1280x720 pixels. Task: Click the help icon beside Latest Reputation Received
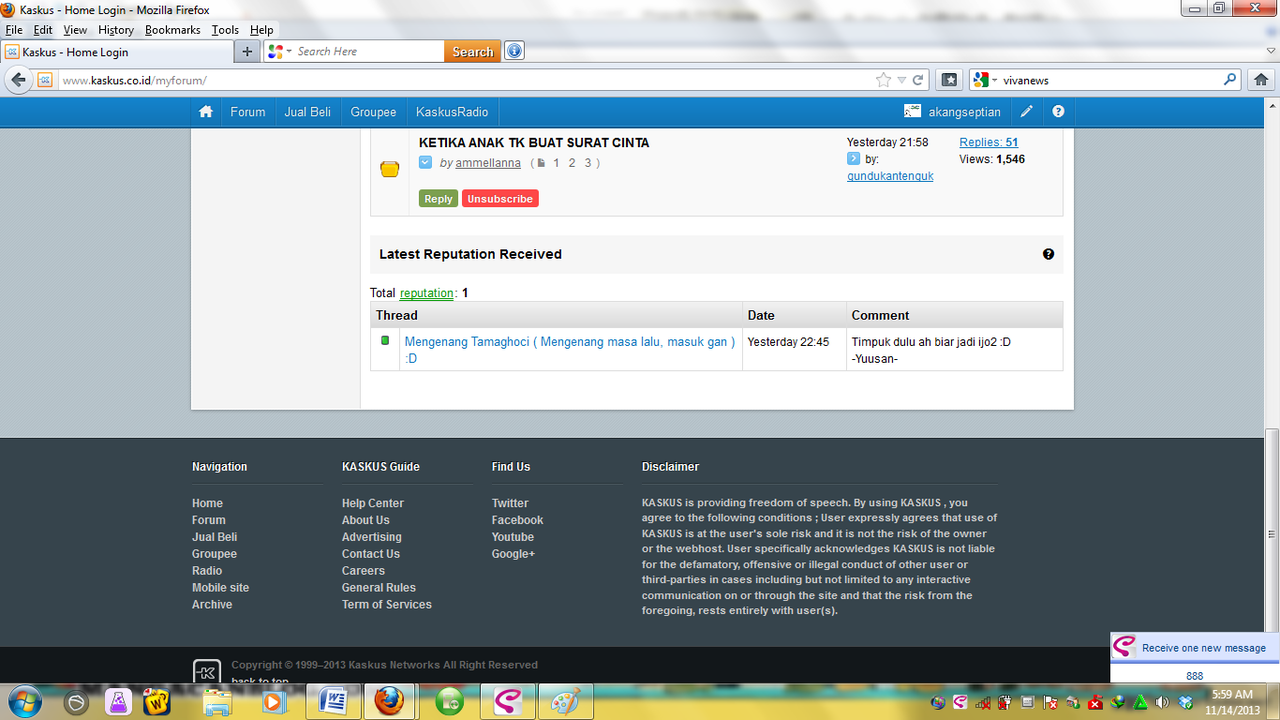[1048, 254]
